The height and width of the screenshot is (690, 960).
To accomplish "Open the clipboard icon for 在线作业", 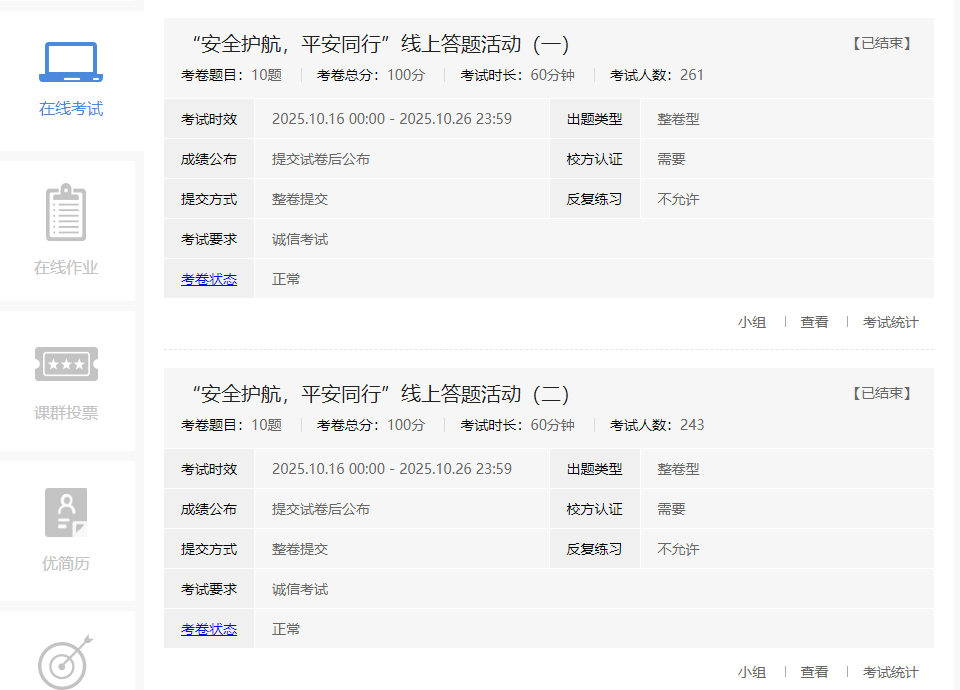I will (66, 212).
